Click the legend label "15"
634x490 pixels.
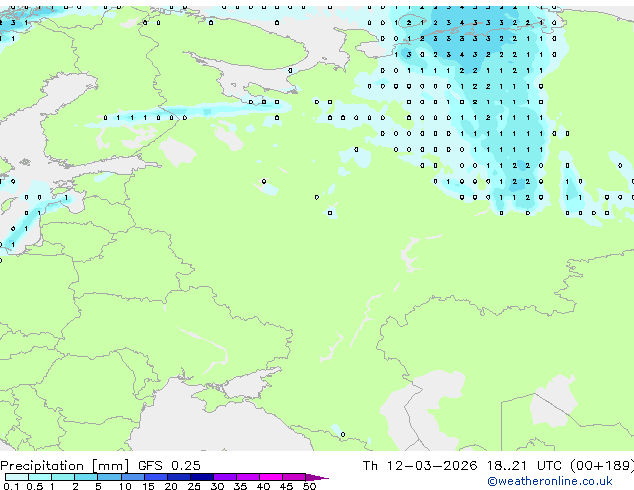pos(148,486)
